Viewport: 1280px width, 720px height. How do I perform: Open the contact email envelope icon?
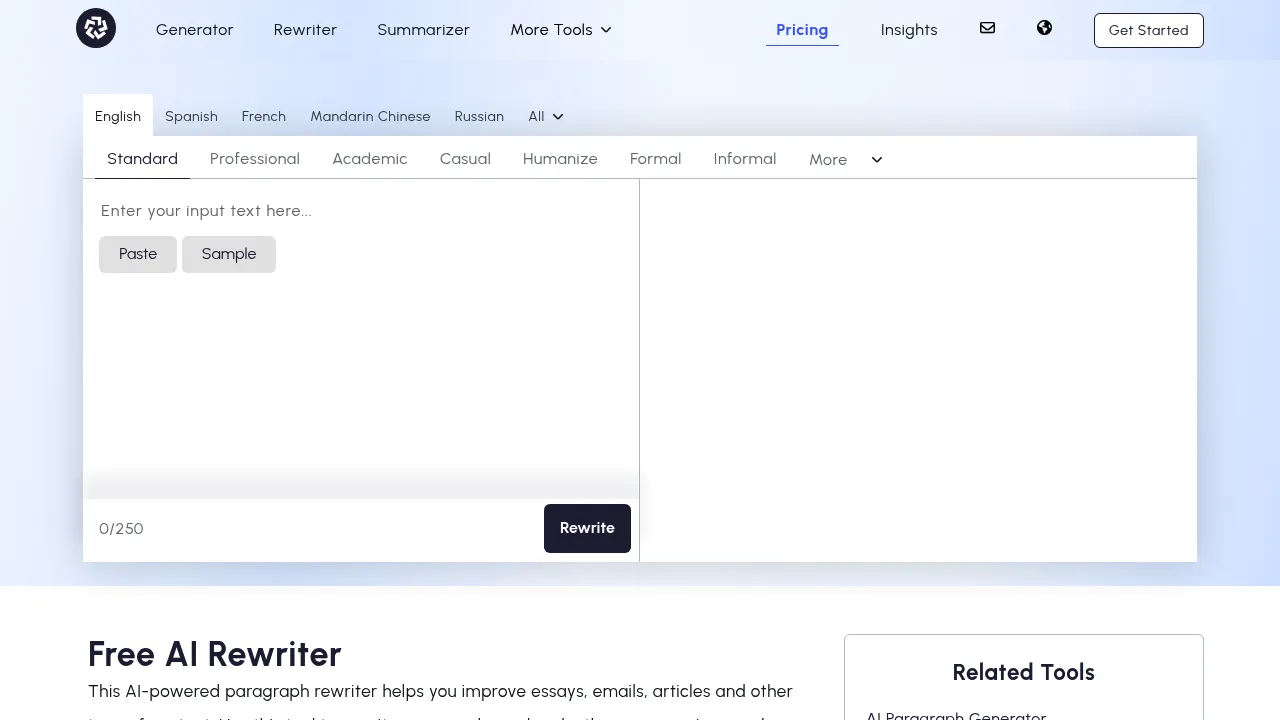pos(987,28)
